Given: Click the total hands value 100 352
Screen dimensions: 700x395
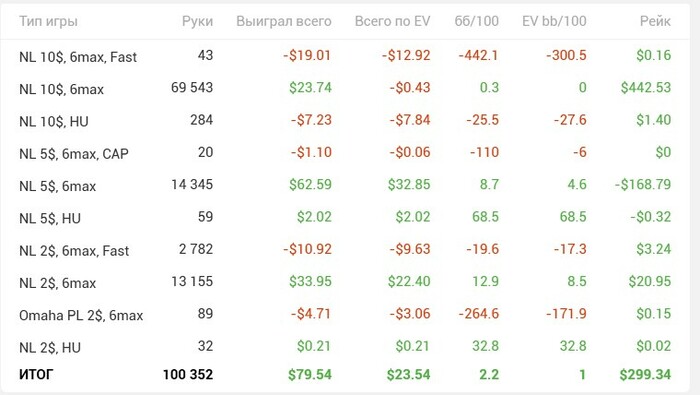Looking at the screenshot, I should click(x=188, y=374).
